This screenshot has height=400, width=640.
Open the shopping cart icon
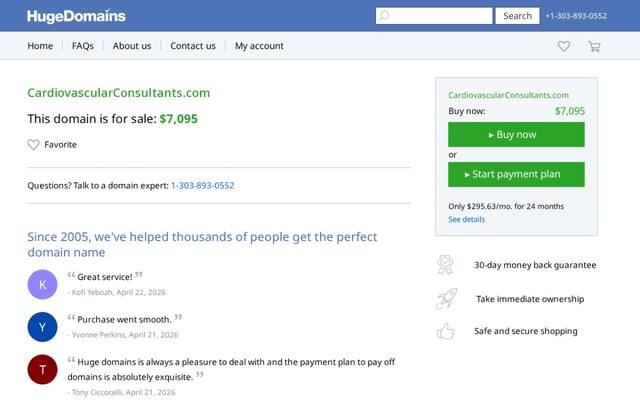click(x=594, y=46)
